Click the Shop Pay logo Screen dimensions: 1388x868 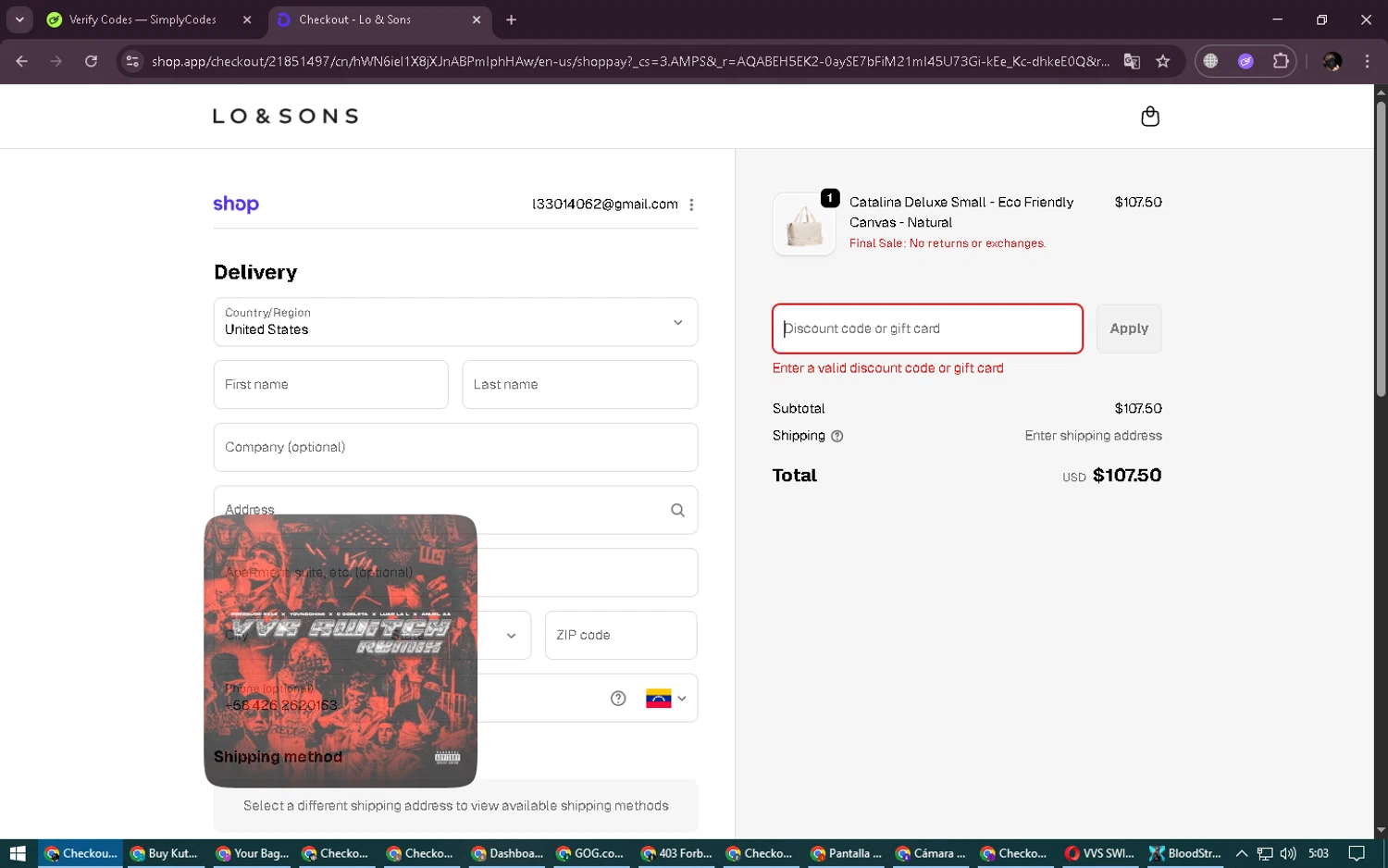(x=236, y=205)
